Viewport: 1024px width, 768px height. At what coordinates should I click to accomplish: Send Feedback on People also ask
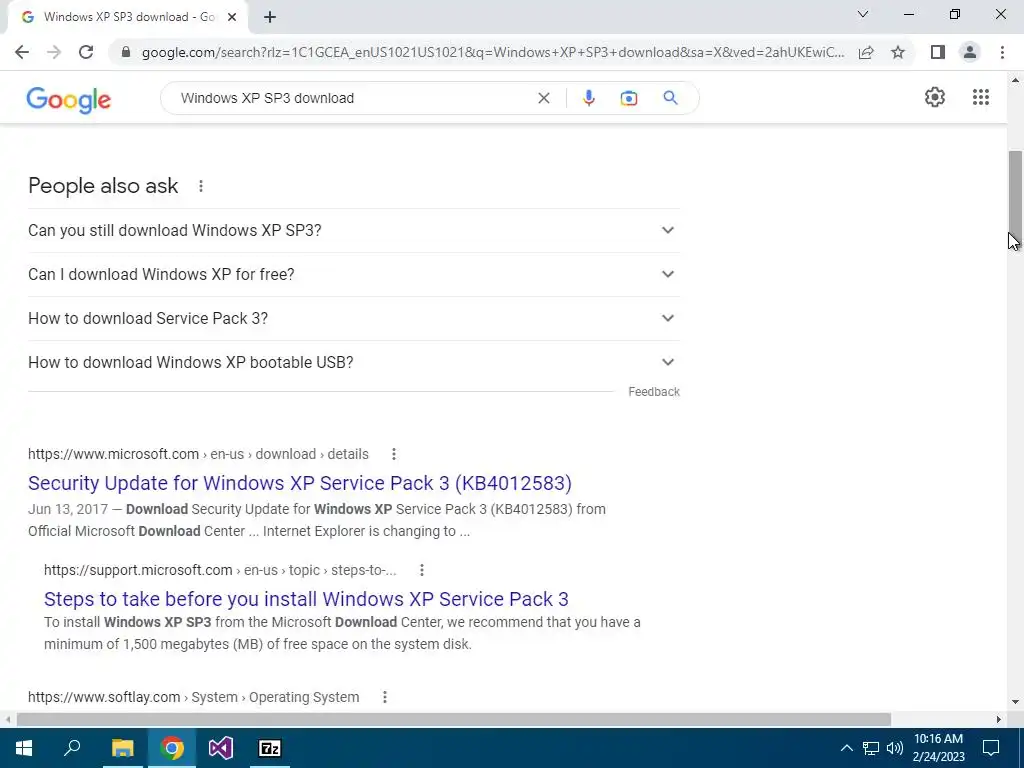point(654,392)
